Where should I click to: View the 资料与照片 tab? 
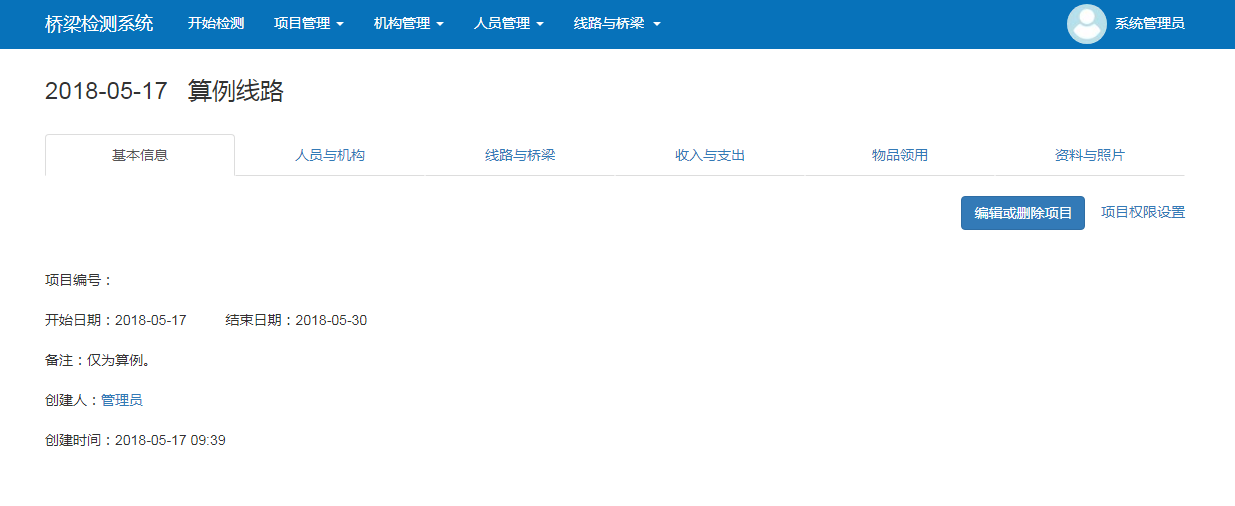(x=1090, y=156)
